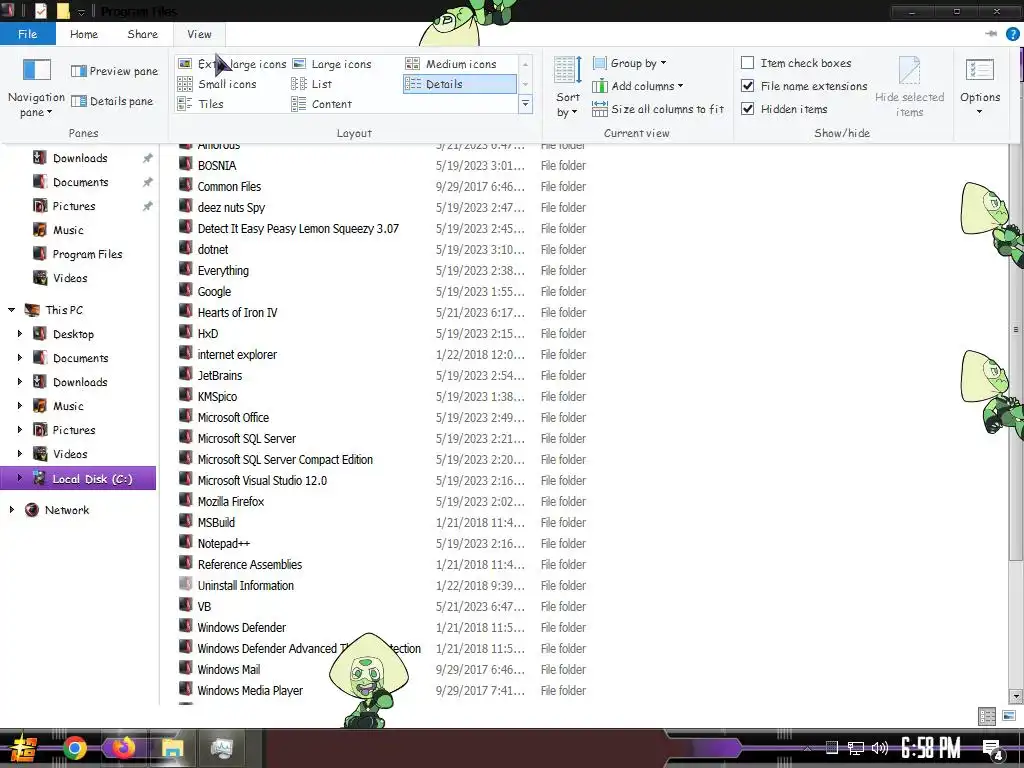Click the Start button
Image resolution: width=1024 pixels, height=768 pixels.
point(24,748)
